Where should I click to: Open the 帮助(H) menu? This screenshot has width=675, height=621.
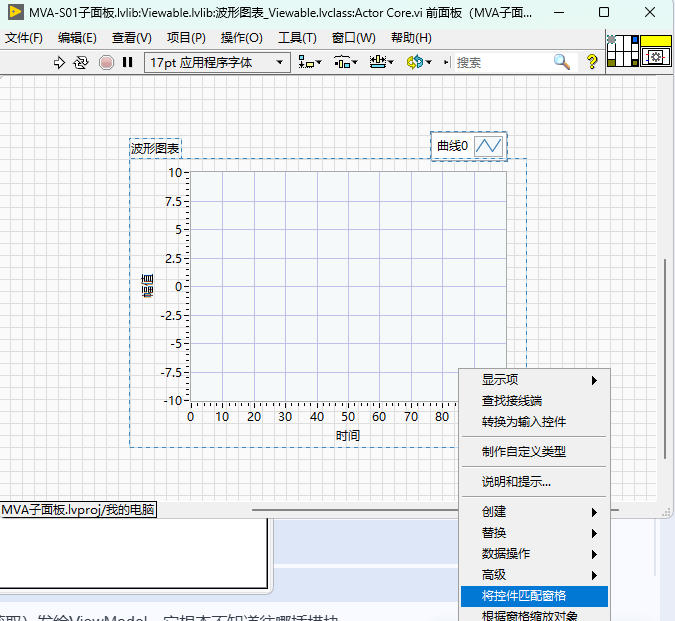point(411,38)
